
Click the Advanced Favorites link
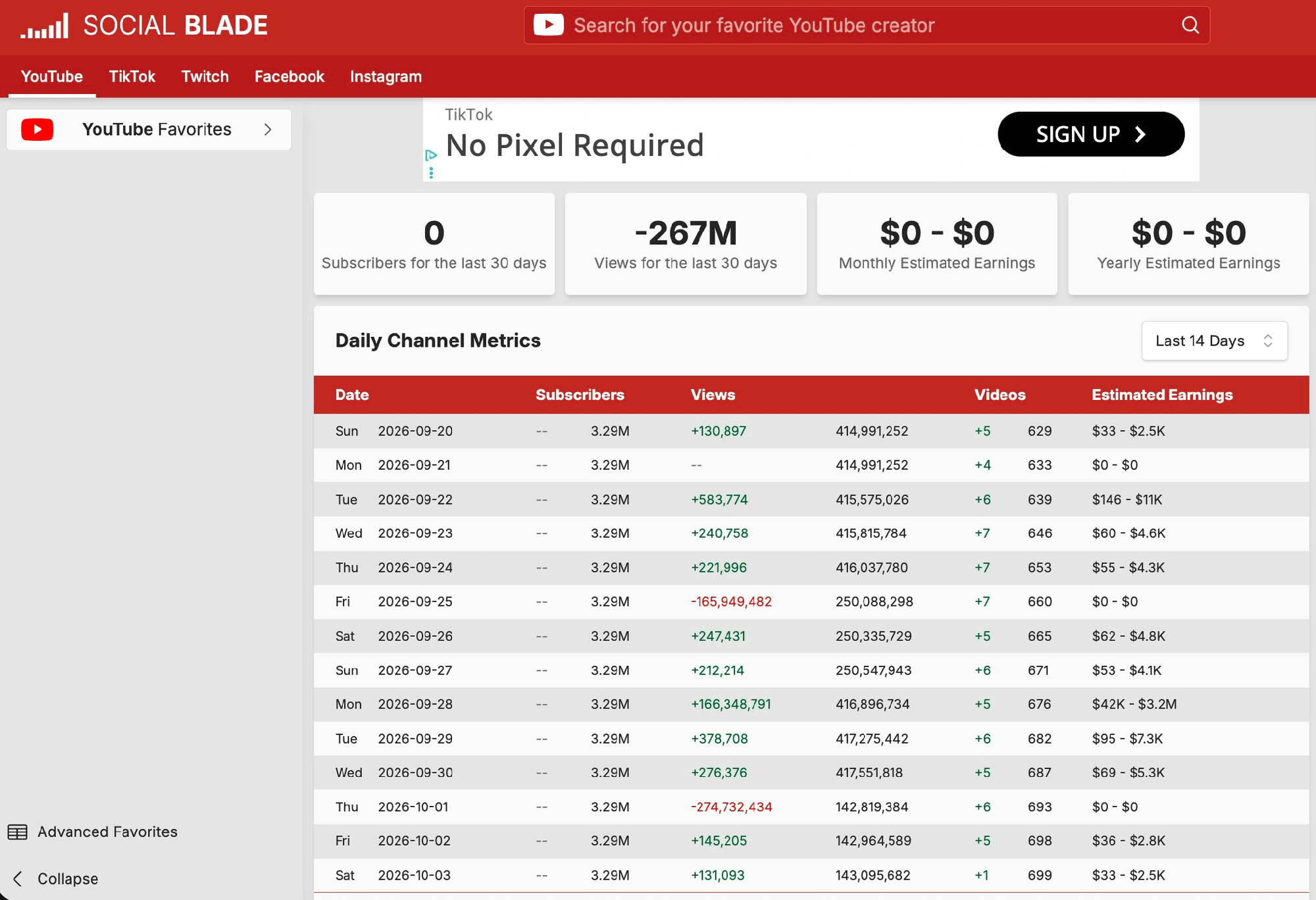tap(107, 832)
